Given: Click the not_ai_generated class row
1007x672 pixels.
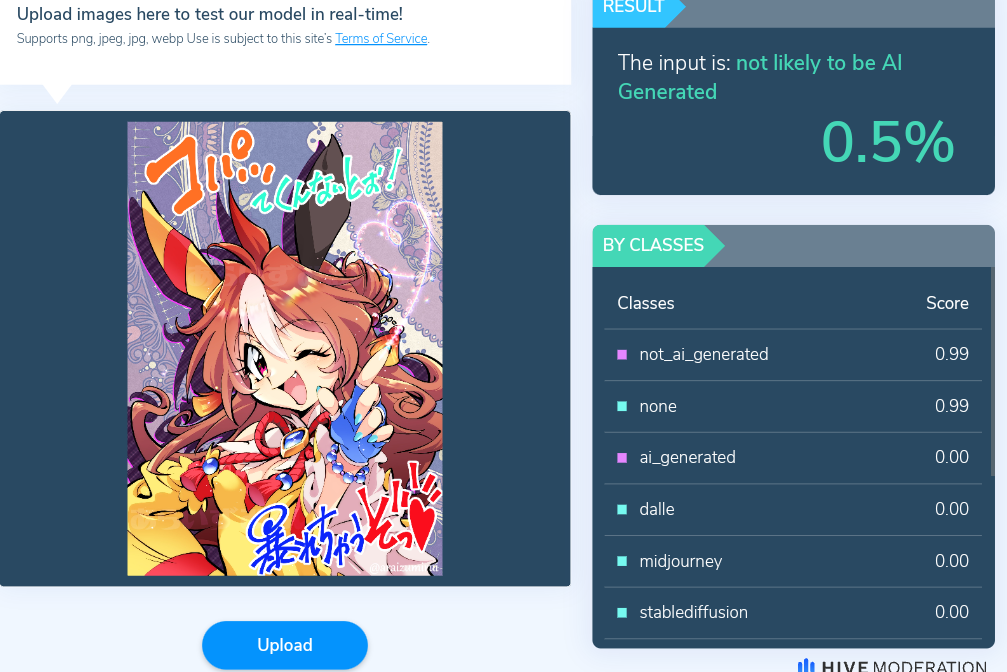Looking at the screenshot, I should point(793,355).
